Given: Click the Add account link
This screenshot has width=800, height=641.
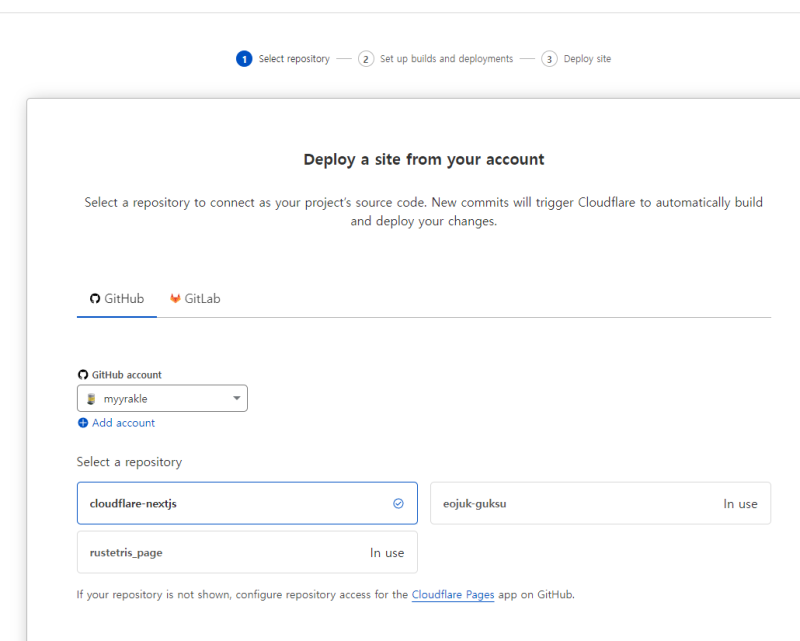Looking at the screenshot, I should (123, 423).
